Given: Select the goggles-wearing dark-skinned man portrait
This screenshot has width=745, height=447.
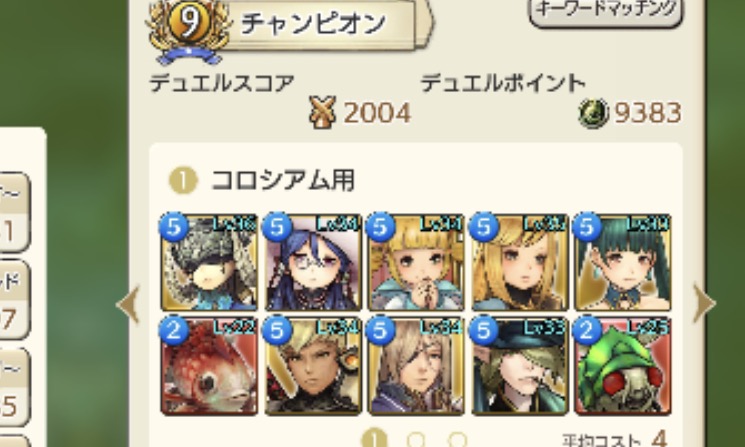Looking at the screenshot, I should click(x=313, y=366).
